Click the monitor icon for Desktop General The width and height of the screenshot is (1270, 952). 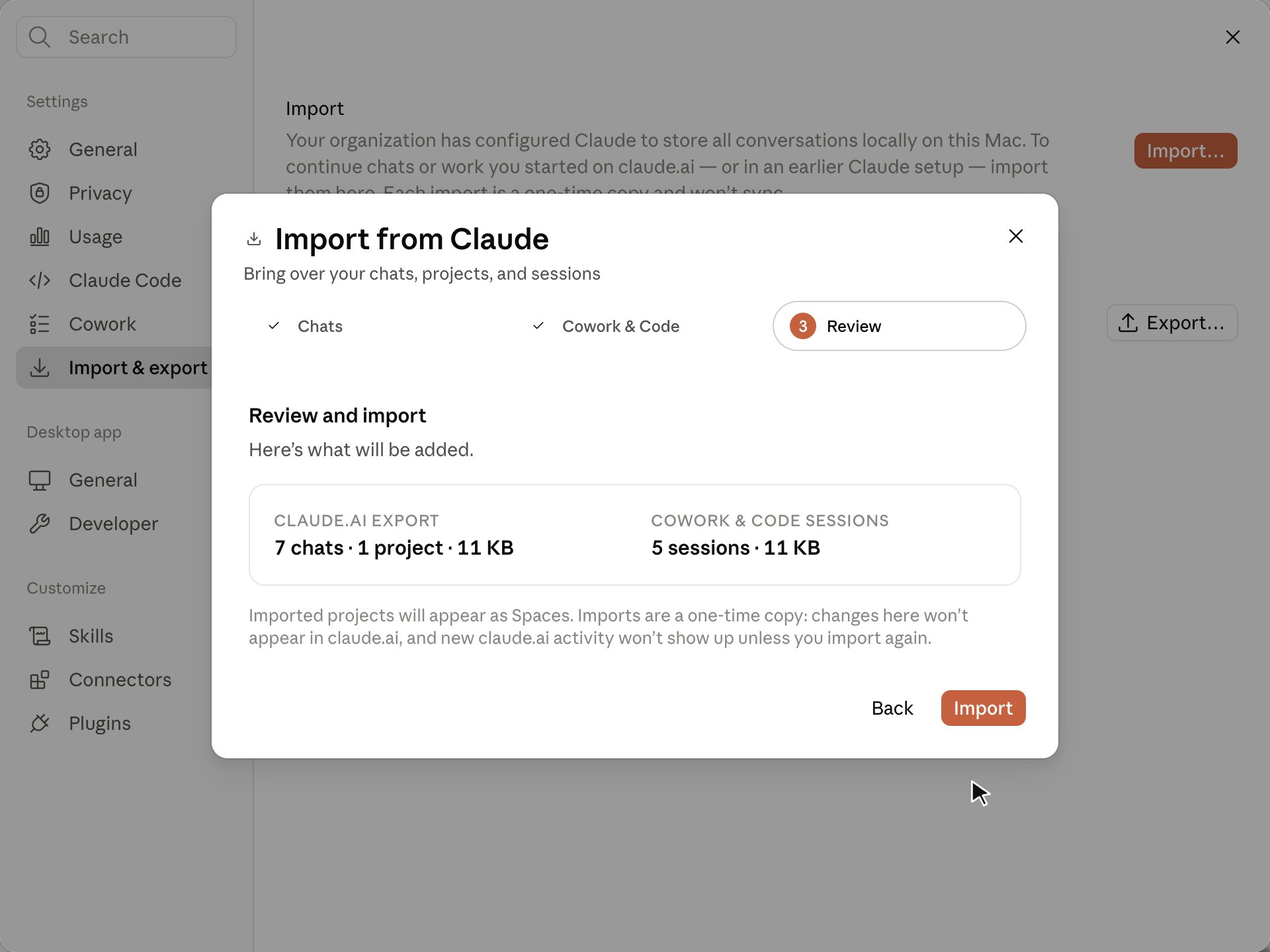40,480
